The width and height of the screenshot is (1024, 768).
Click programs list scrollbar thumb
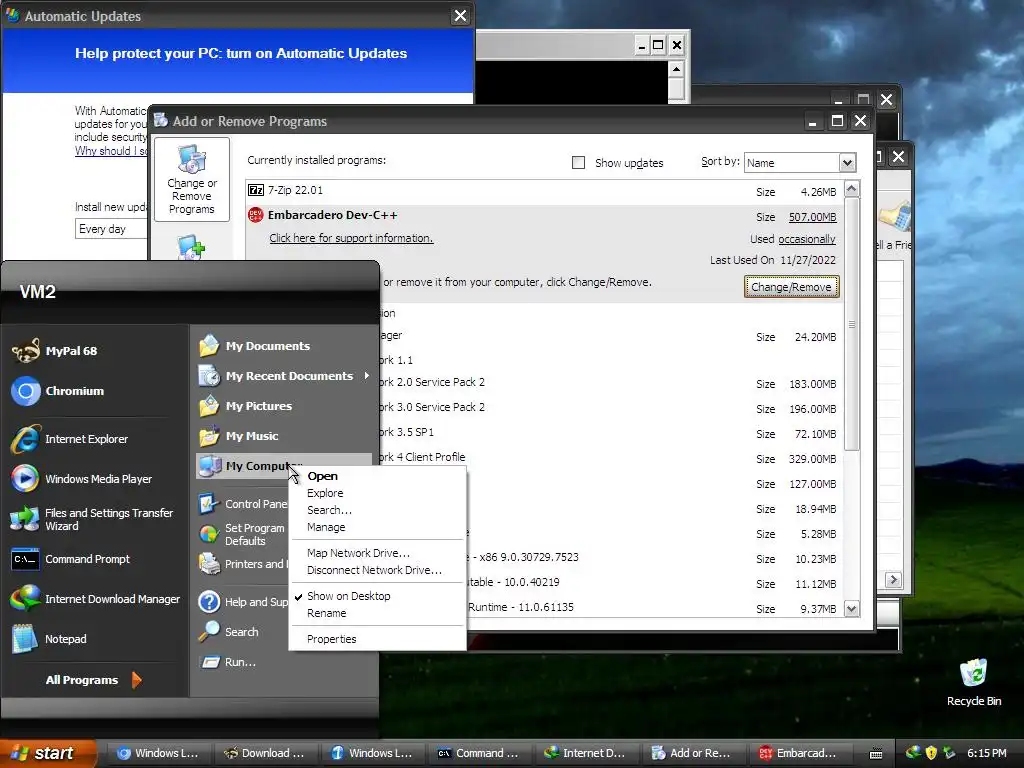tap(852, 325)
